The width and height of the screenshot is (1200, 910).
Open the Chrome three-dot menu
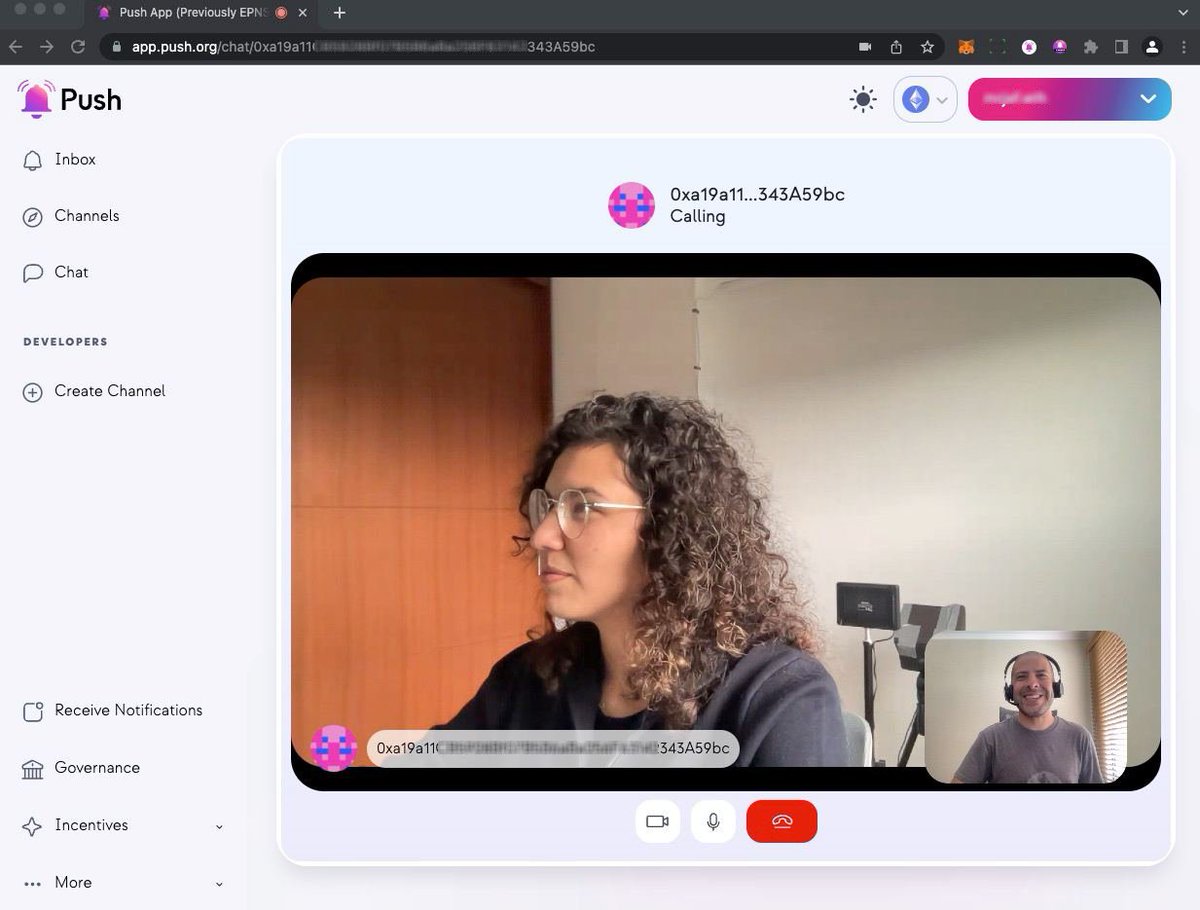1183,47
